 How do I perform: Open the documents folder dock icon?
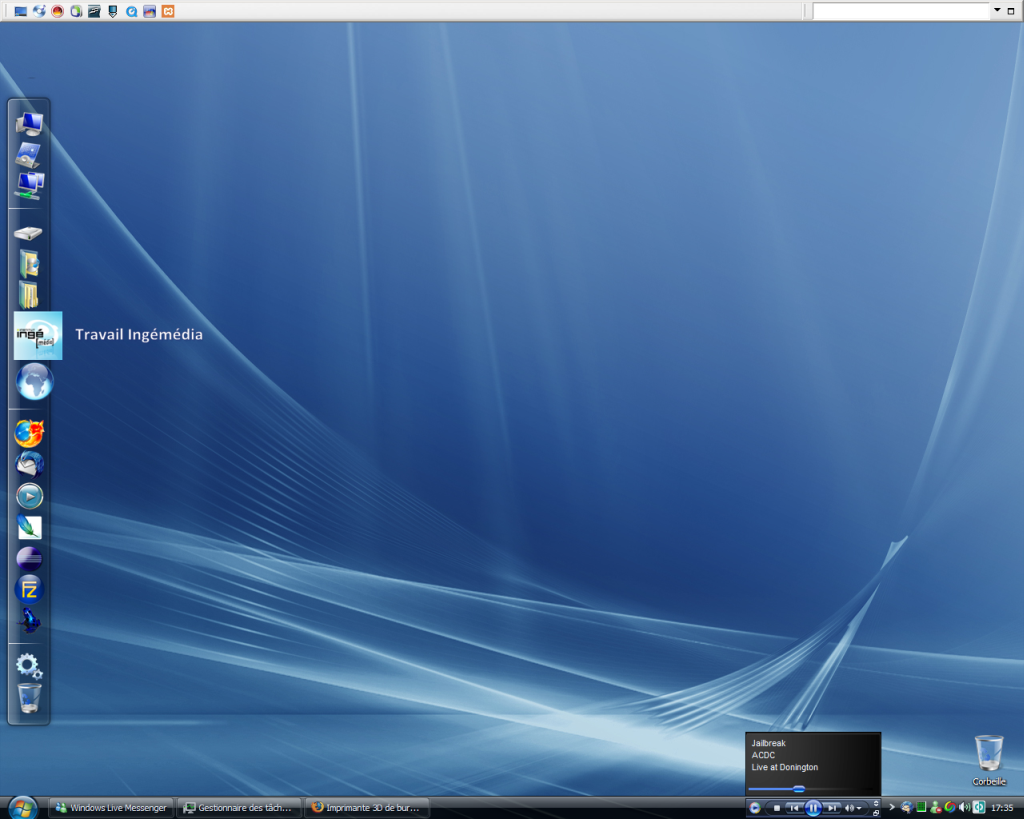pyautogui.click(x=28, y=296)
